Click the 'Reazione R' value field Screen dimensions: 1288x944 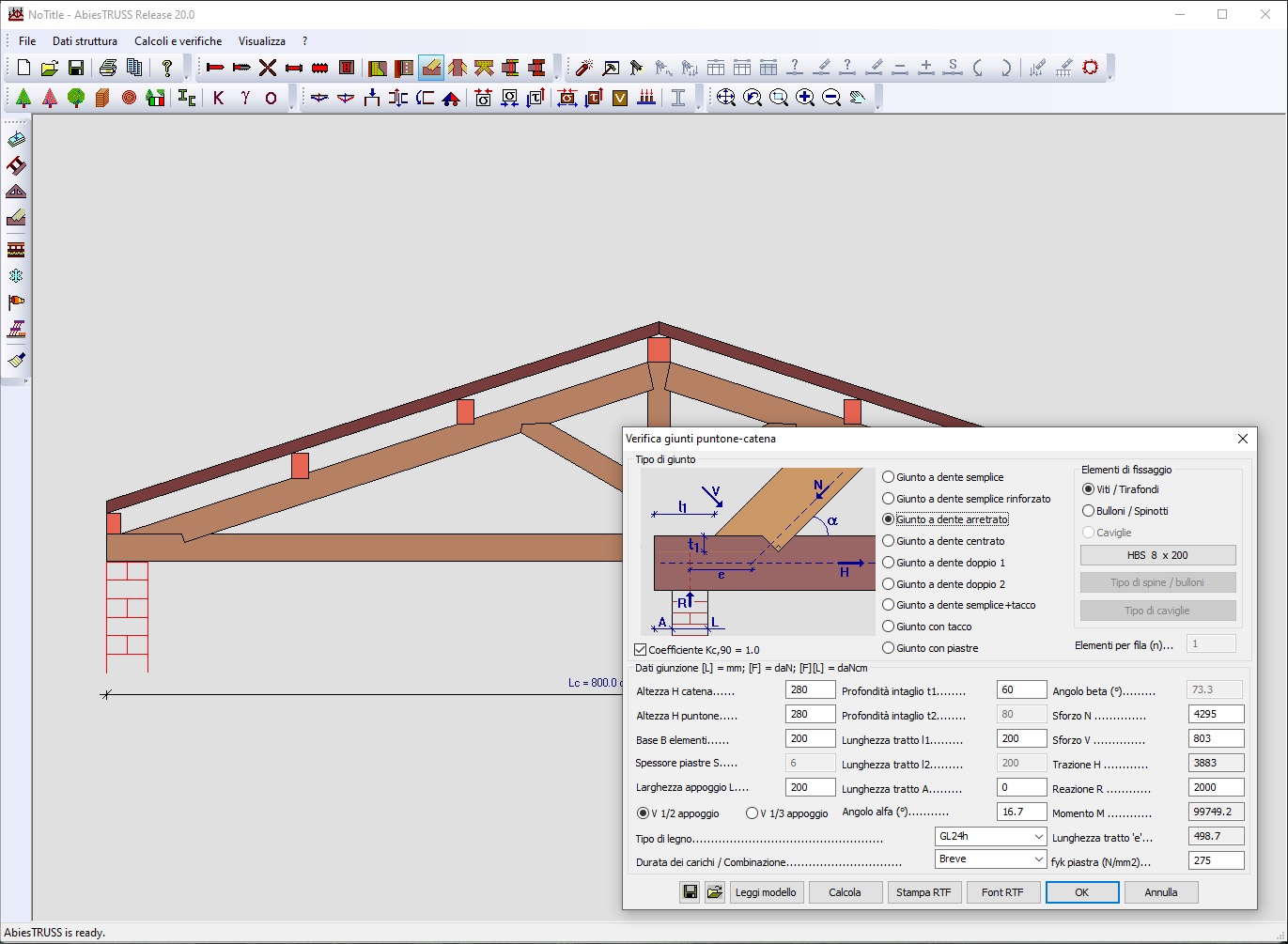(x=1216, y=787)
